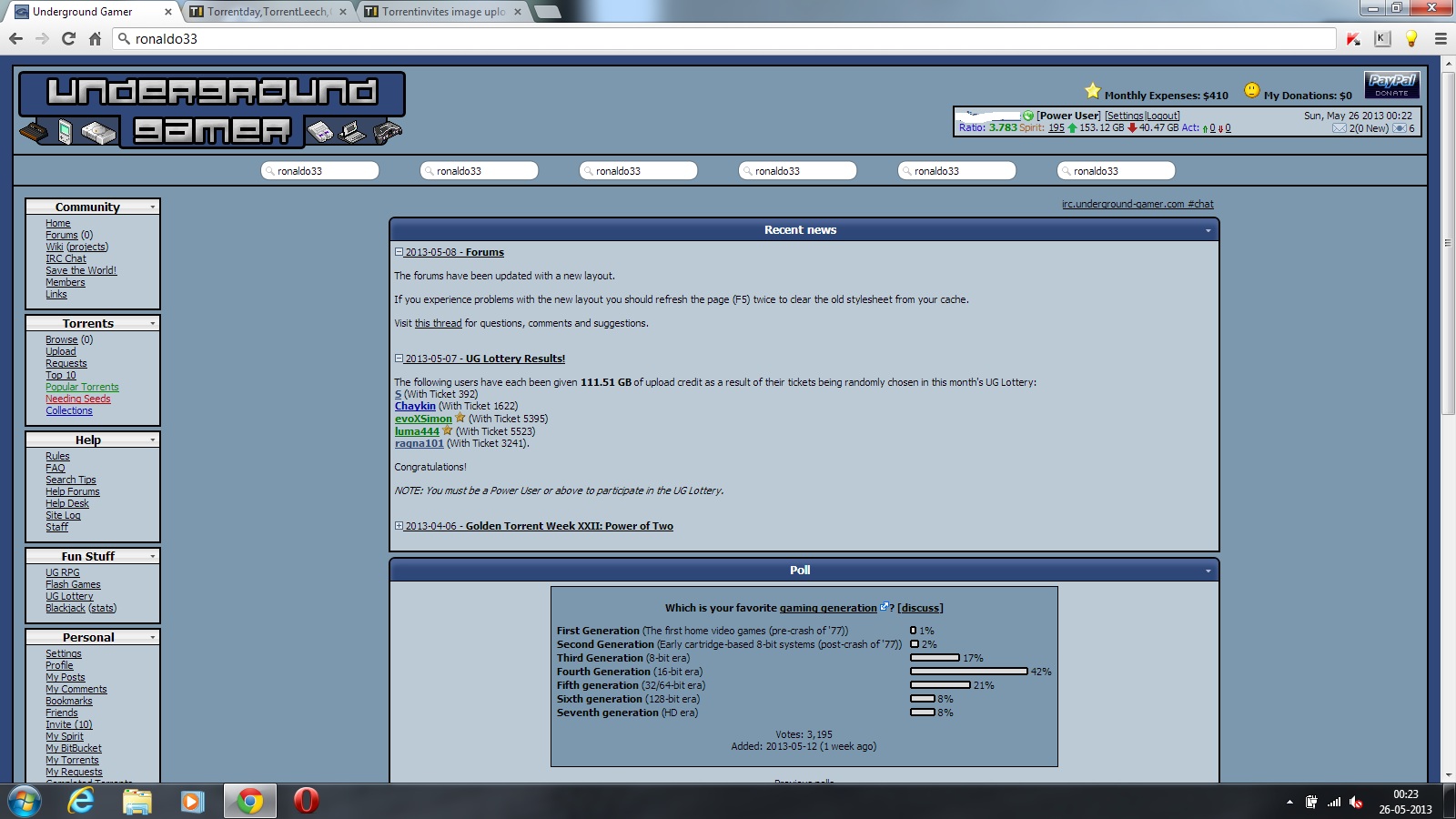Open the poll discuss link
The image size is (1456, 819).
(920, 608)
